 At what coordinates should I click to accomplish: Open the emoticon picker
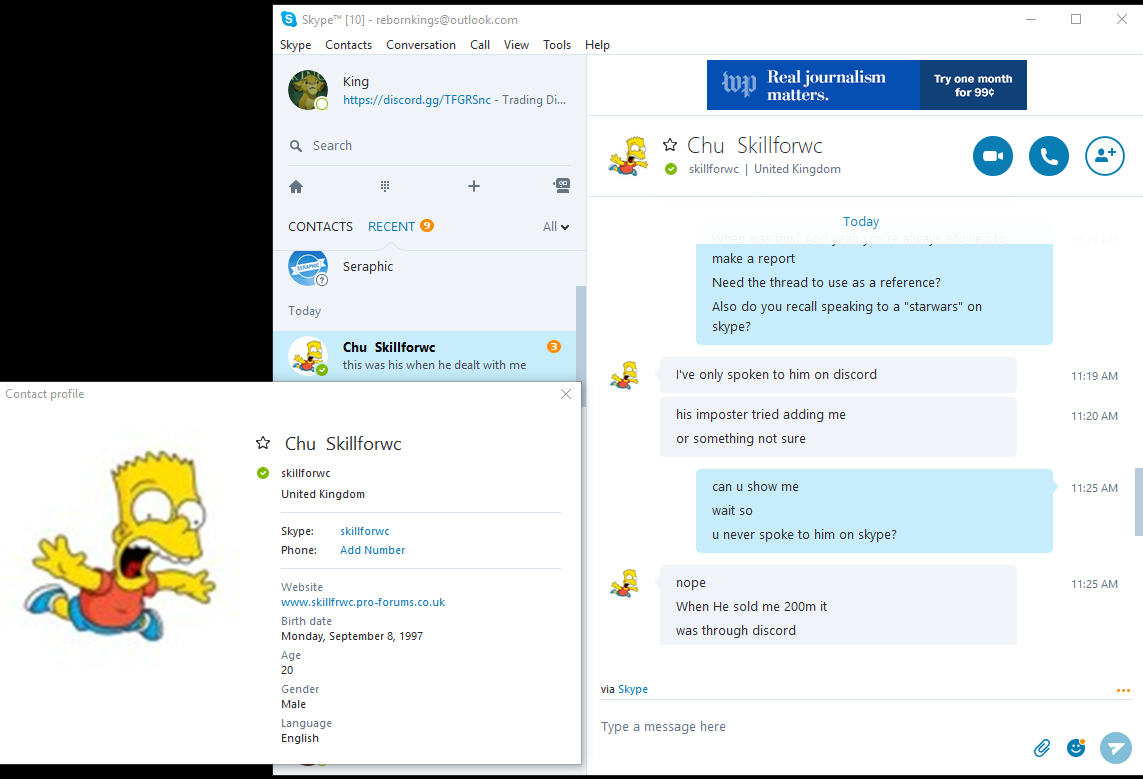click(x=1076, y=748)
